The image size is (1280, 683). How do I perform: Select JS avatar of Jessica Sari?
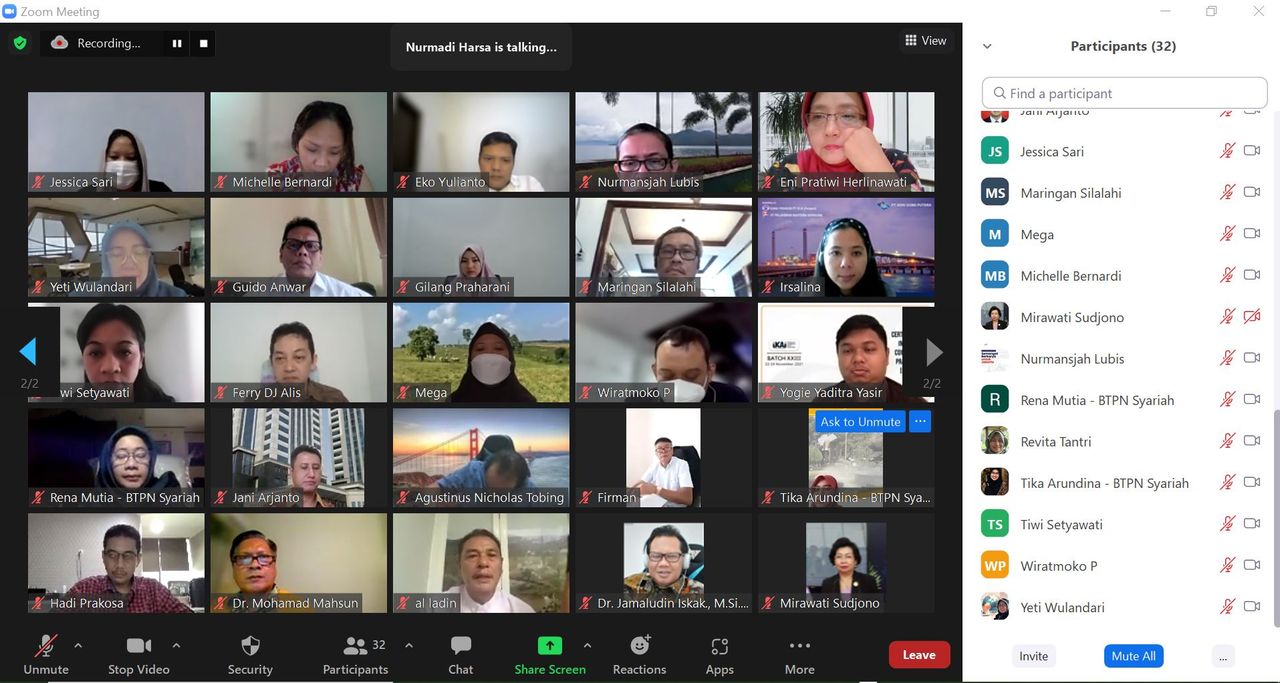click(x=995, y=151)
